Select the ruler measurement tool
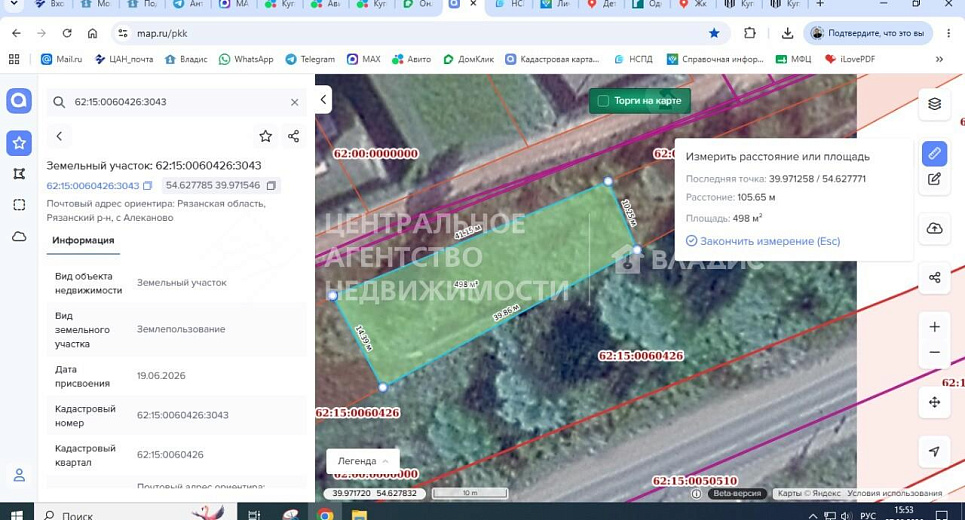965x520 pixels. pyautogui.click(x=934, y=153)
